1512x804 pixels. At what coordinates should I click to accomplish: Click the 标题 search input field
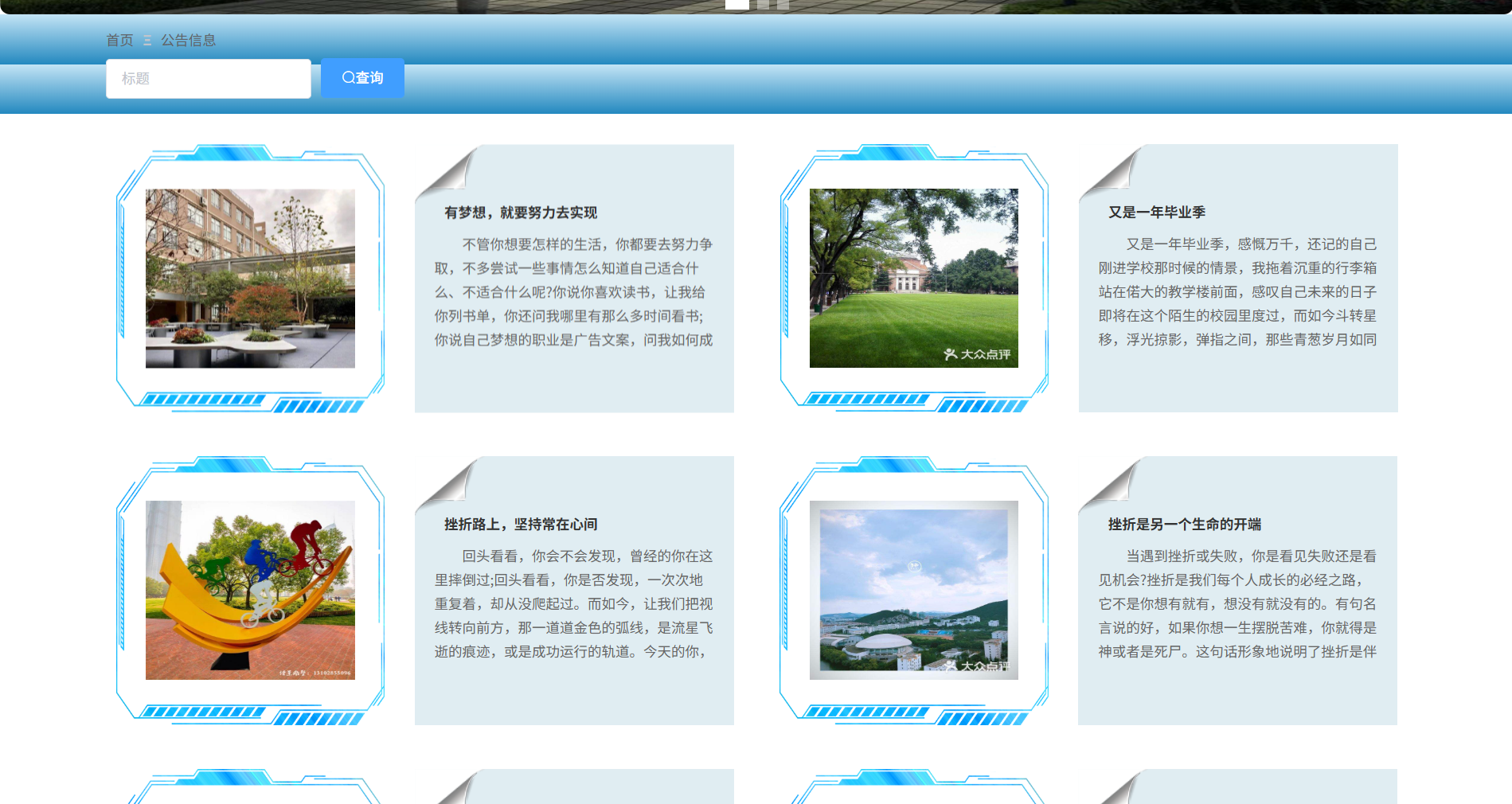pos(208,78)
